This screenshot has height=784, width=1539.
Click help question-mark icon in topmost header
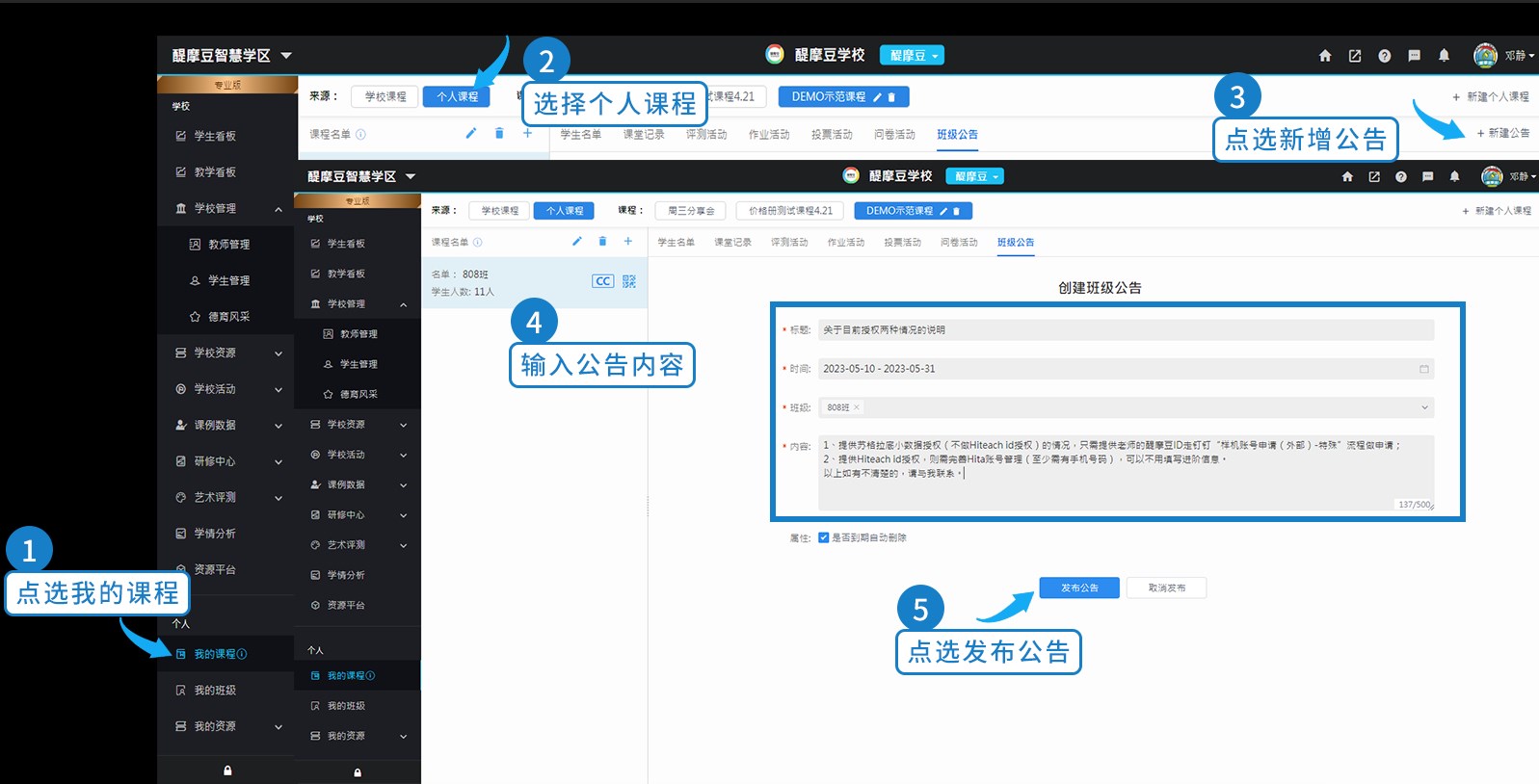pyautogui.click(x=1384, y=56)
